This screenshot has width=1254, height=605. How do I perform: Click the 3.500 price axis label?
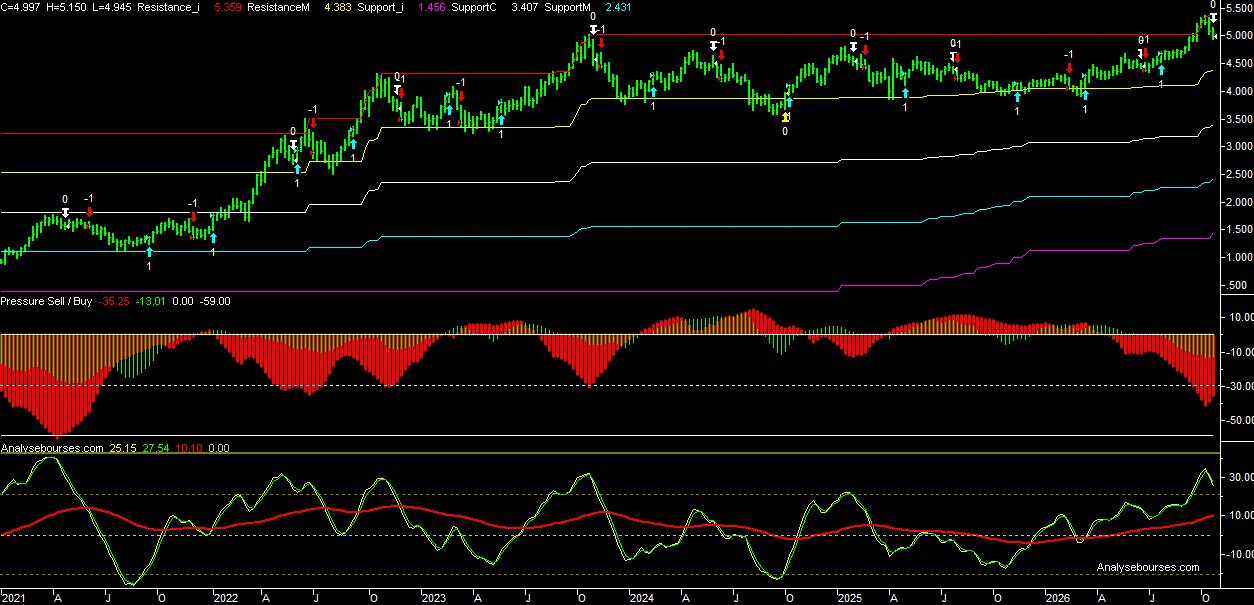(1237, 119)
